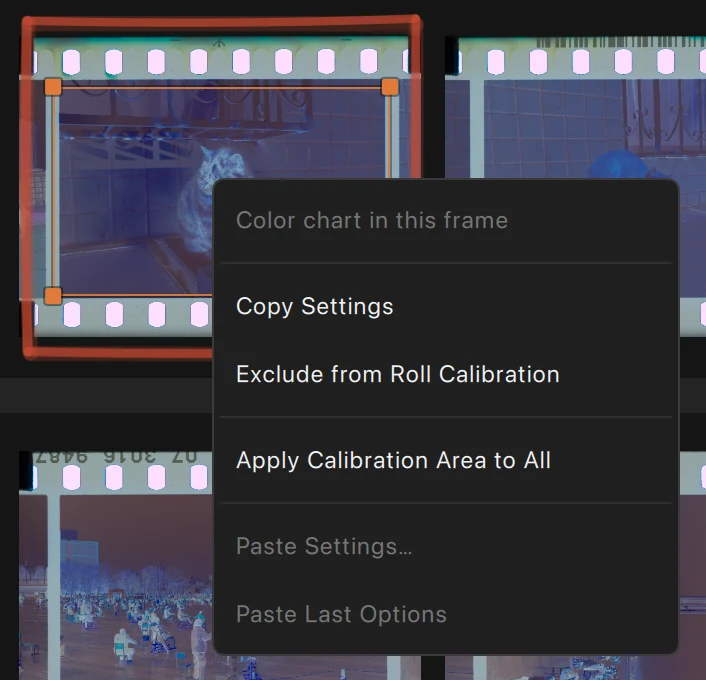Choose Copy Settings from context menu
This screenshot has height=680, width=706.
(446, 307)
